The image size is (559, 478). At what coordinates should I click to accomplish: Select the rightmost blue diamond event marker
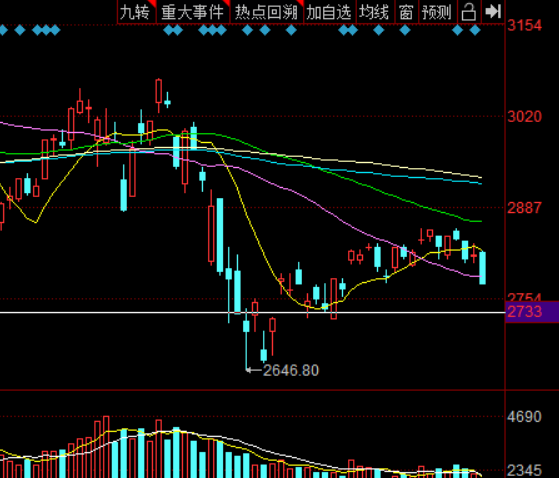tap(475, 30)
